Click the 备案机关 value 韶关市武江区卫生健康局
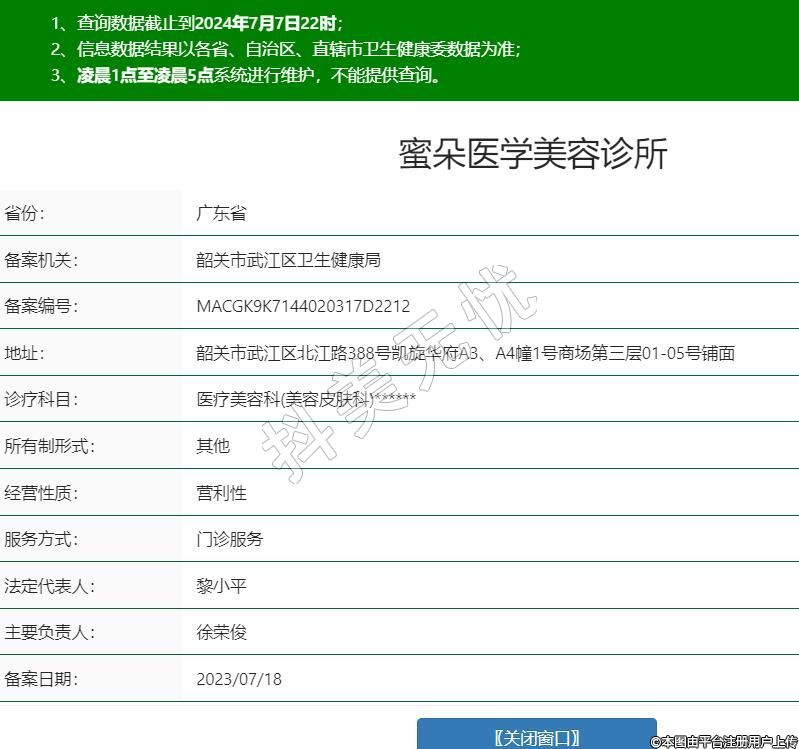799x749 pixels. [x=288, y=260]
